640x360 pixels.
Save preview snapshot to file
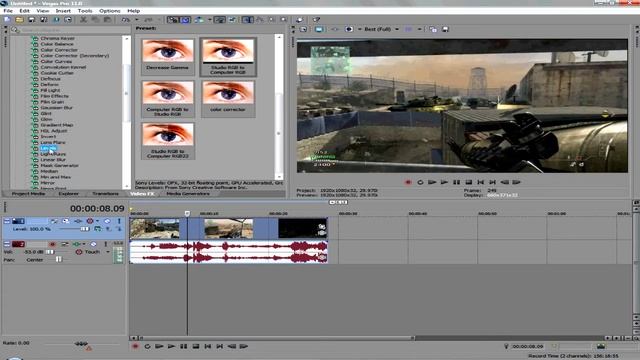click(x=445, y=29)
